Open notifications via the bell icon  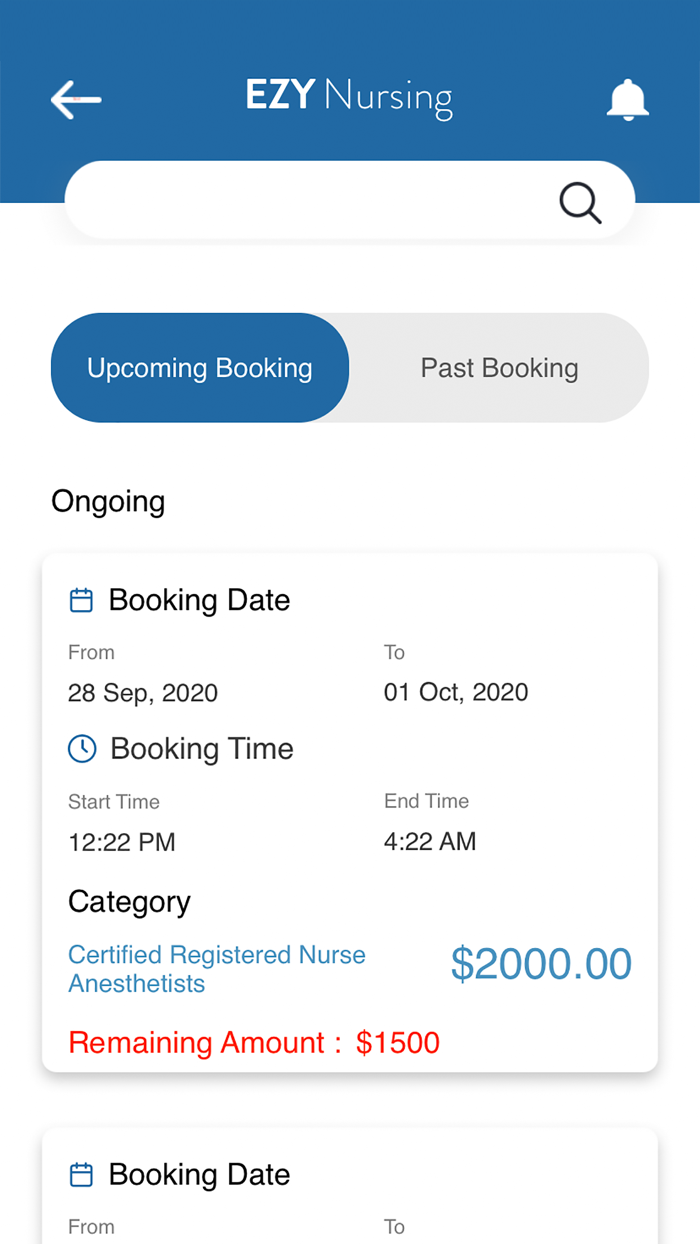[628, 100]
